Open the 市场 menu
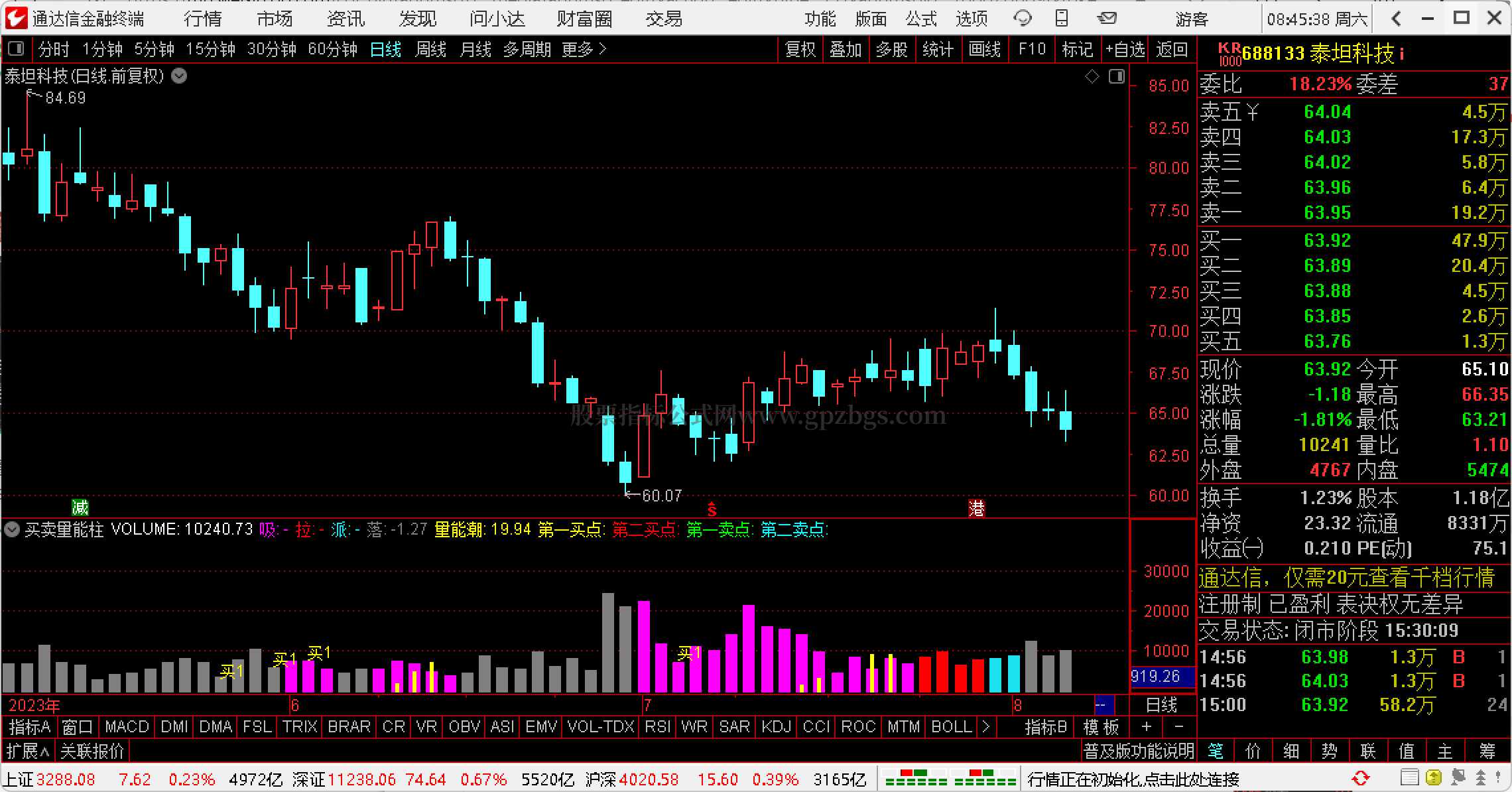 click(275, 19)
